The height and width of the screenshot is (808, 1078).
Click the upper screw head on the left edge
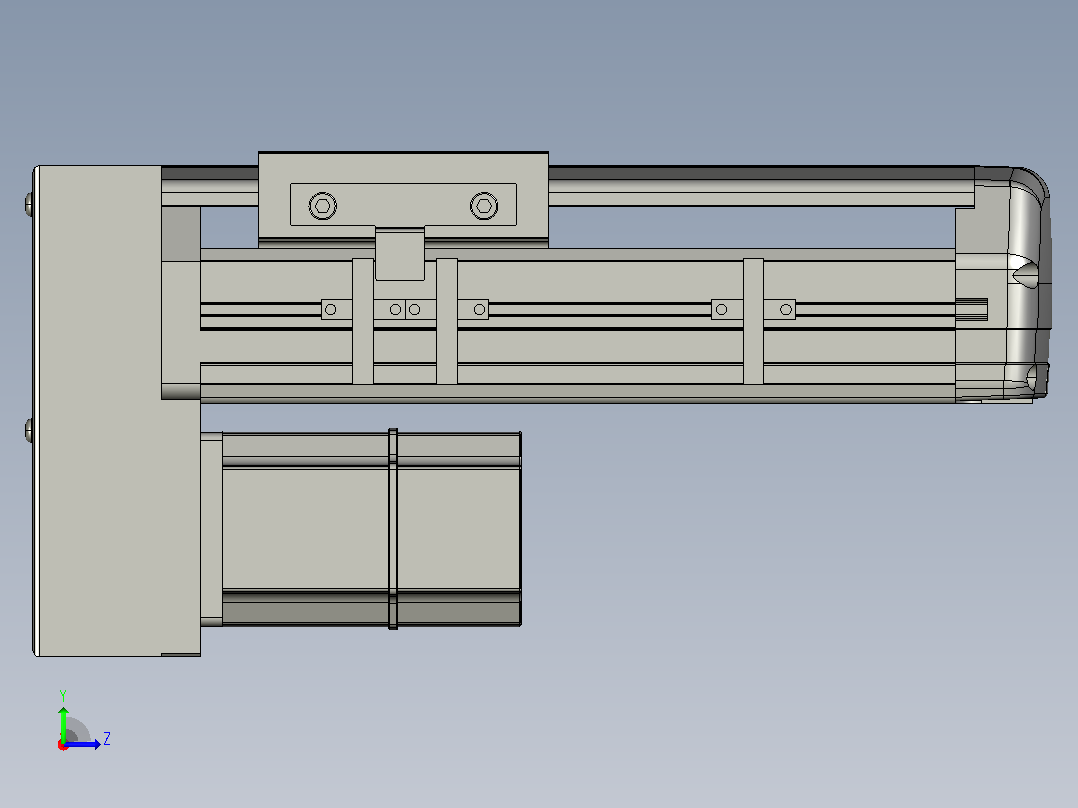[x=29, y=204]
